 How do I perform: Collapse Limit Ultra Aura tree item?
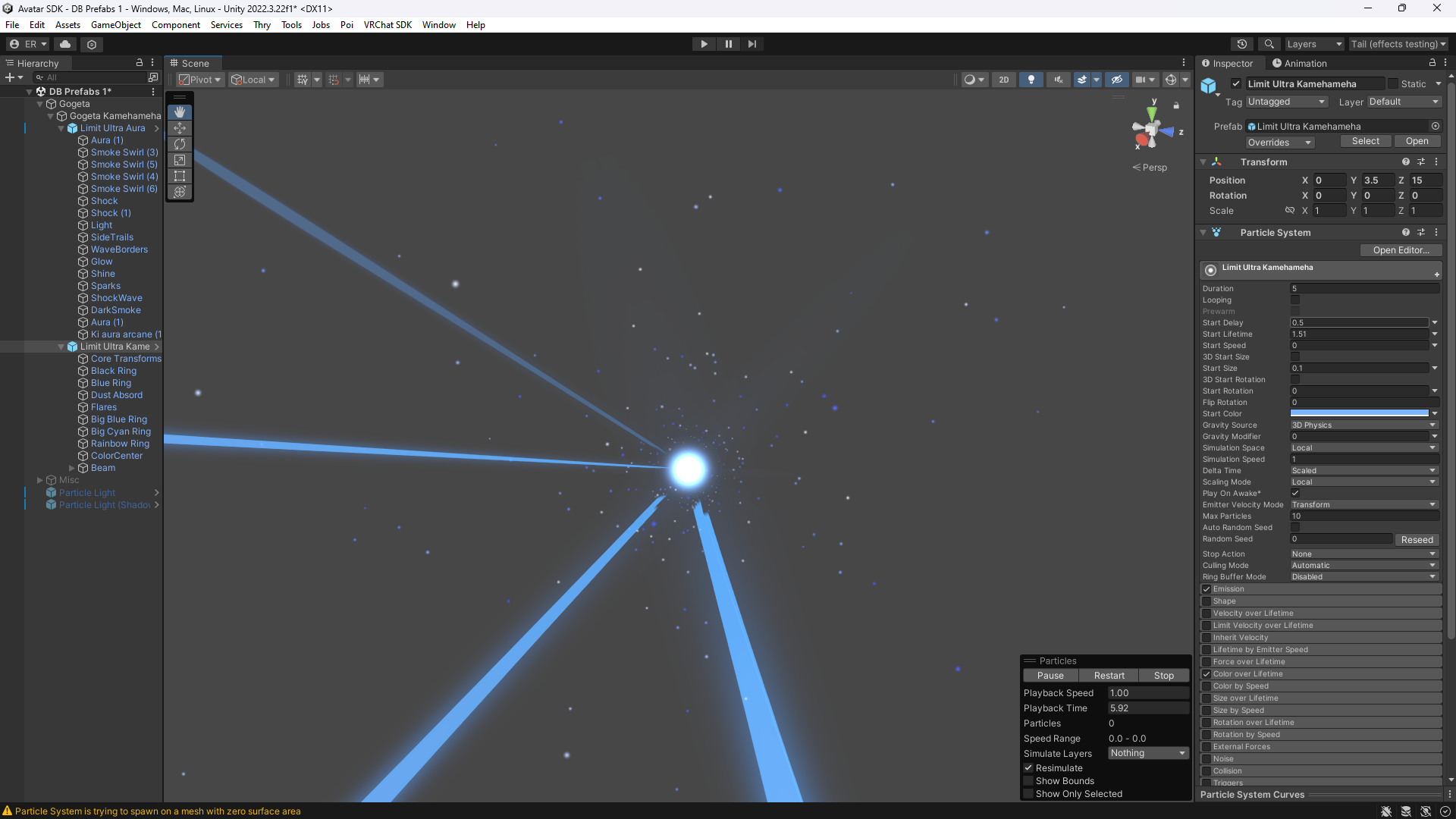click(x=61, y=129)
